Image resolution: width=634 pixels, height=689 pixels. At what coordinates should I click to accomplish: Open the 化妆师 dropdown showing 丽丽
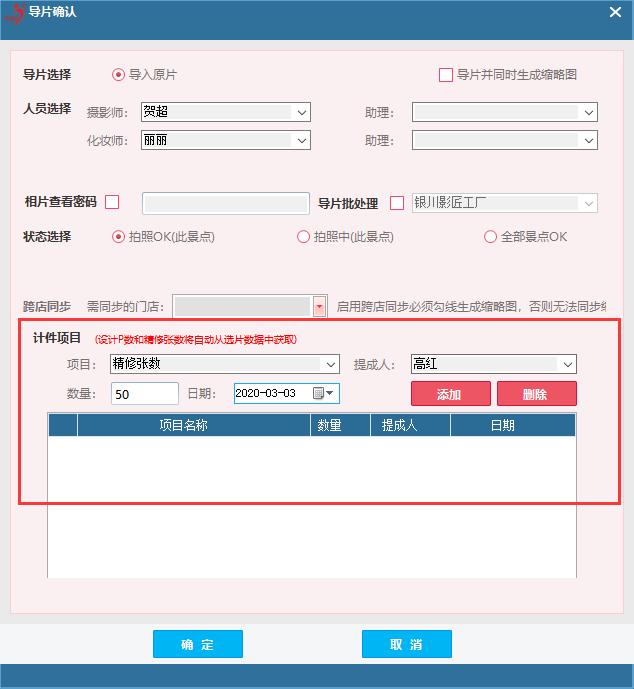click(226, 140)
